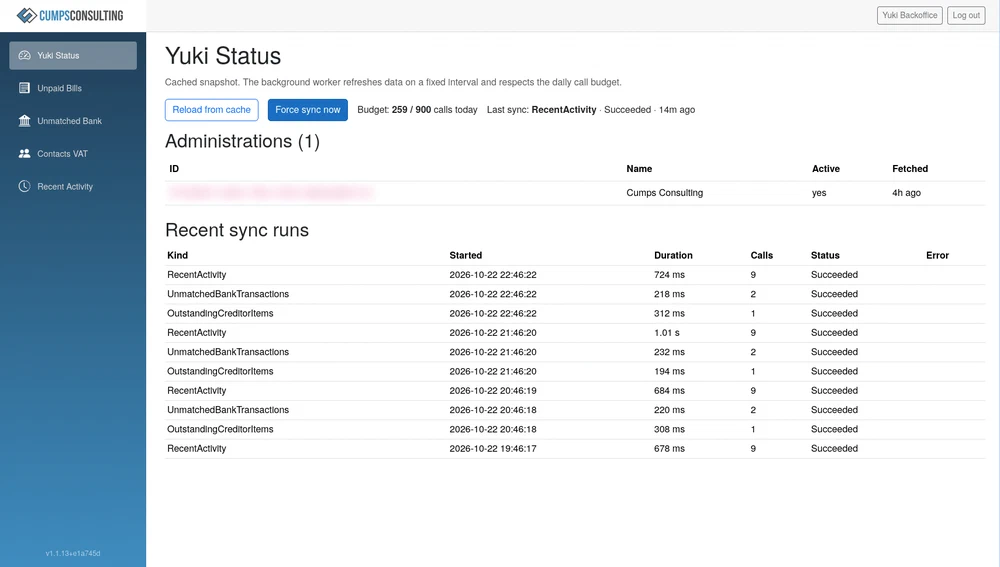Click the Calls column header
Viewport: 1000px width, 567px height.
tap(761, 255)
